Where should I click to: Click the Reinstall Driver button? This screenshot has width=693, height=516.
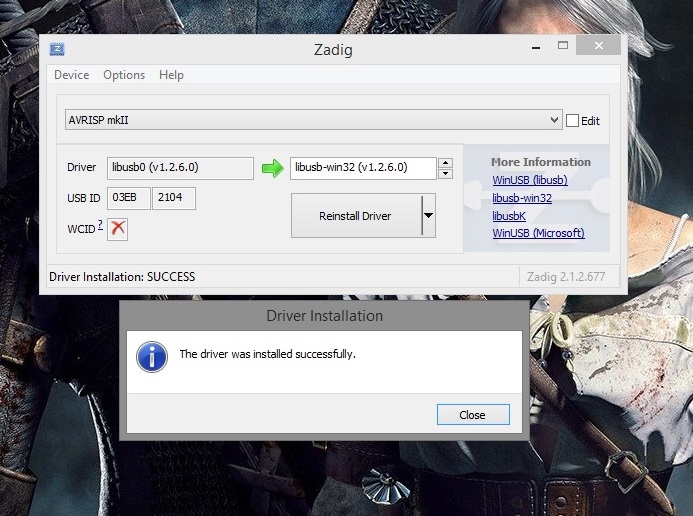pyautogui.click(x=356, y=216)
